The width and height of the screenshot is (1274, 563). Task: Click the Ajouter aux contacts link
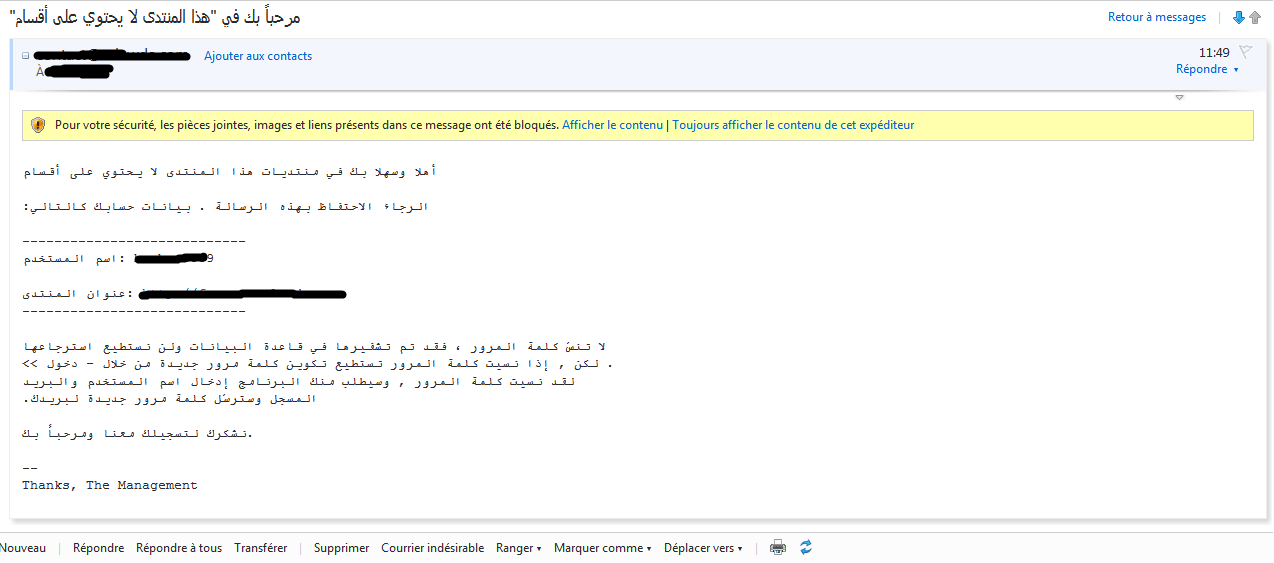258,56
